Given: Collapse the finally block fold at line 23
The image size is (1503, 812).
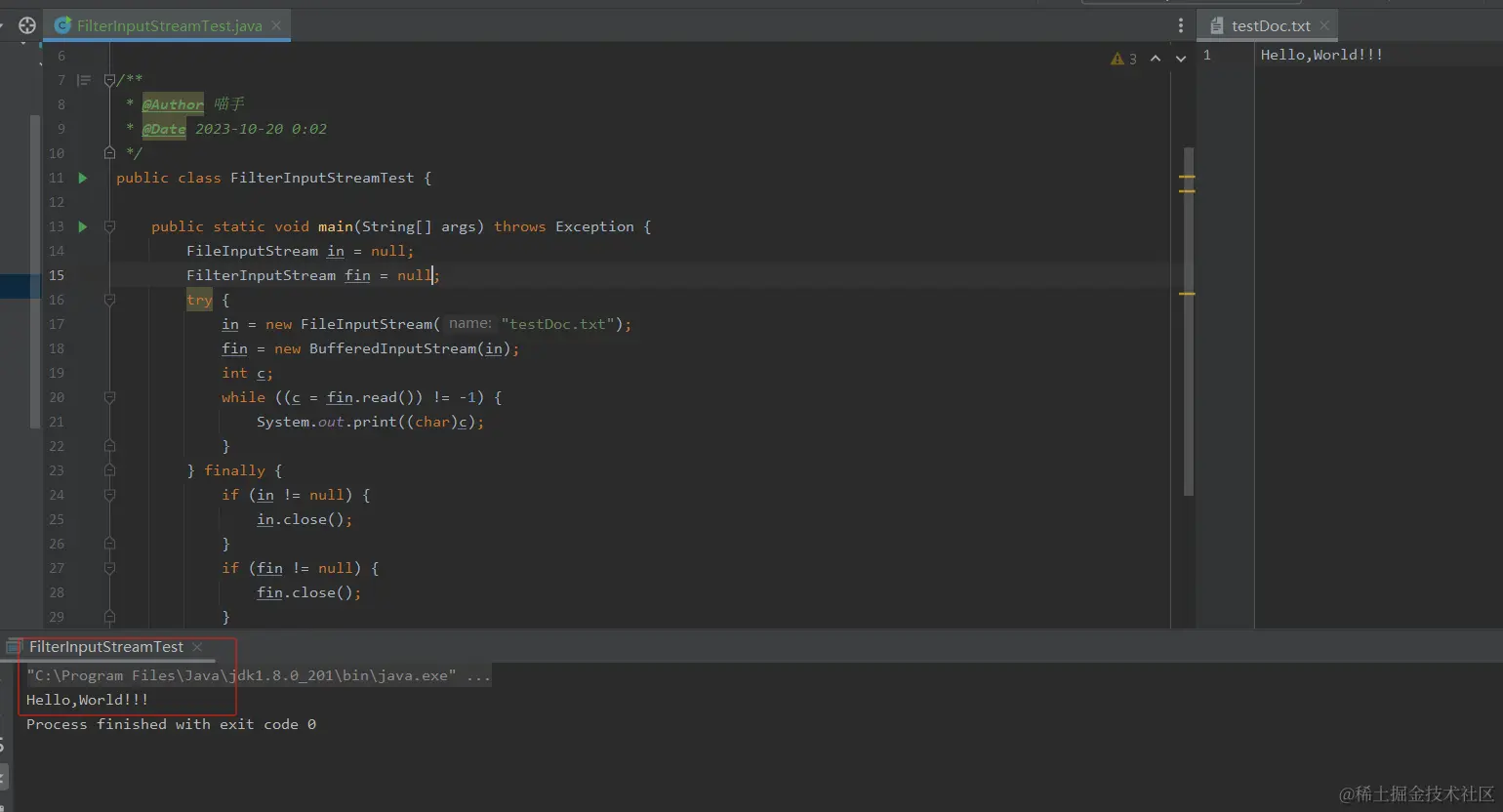Looking at the screenshot, I should [x=109, y=470].
